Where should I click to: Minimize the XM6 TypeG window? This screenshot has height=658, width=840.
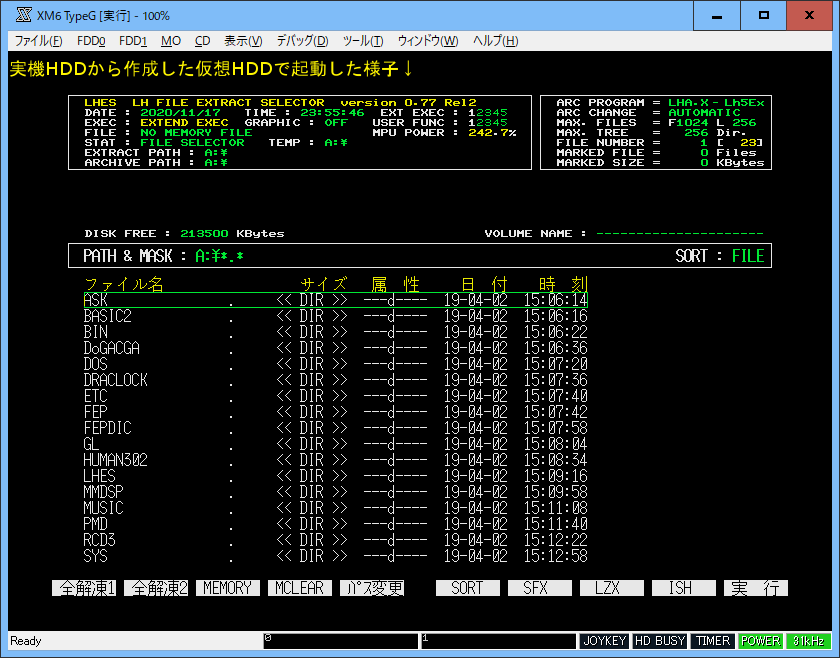[717, 16]
